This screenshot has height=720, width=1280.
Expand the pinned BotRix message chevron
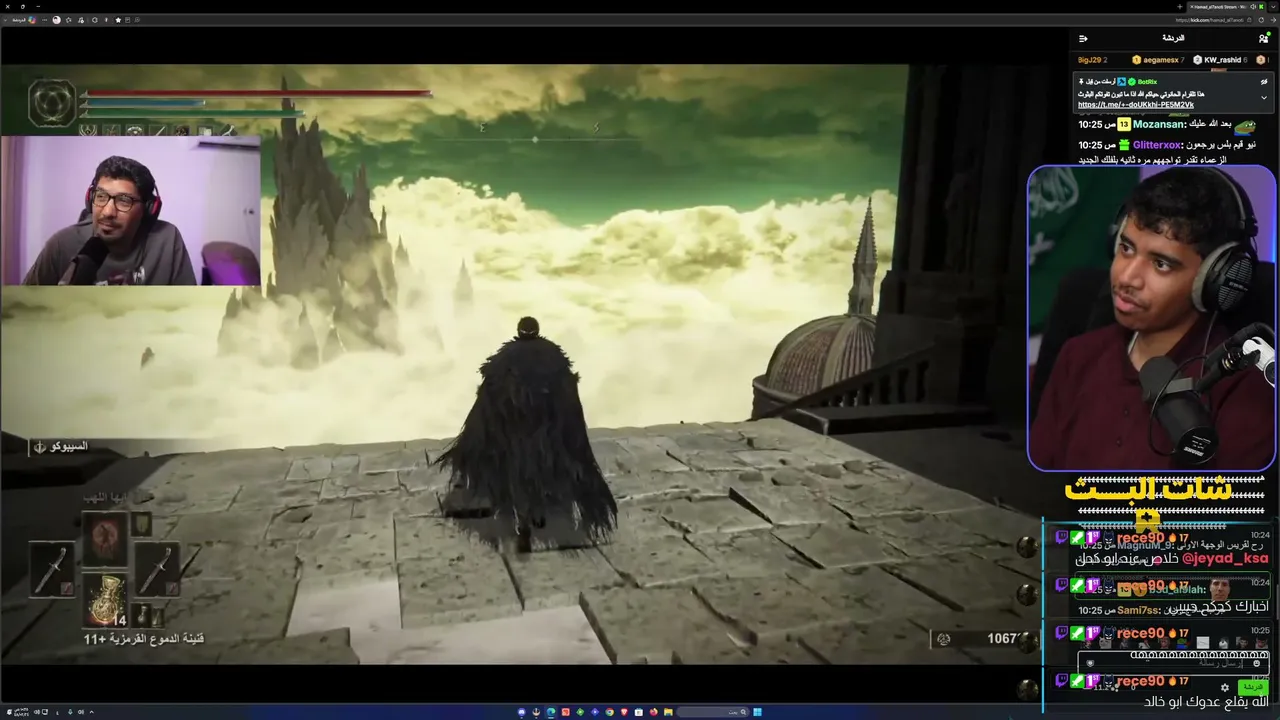click(x=1264, y=98)
